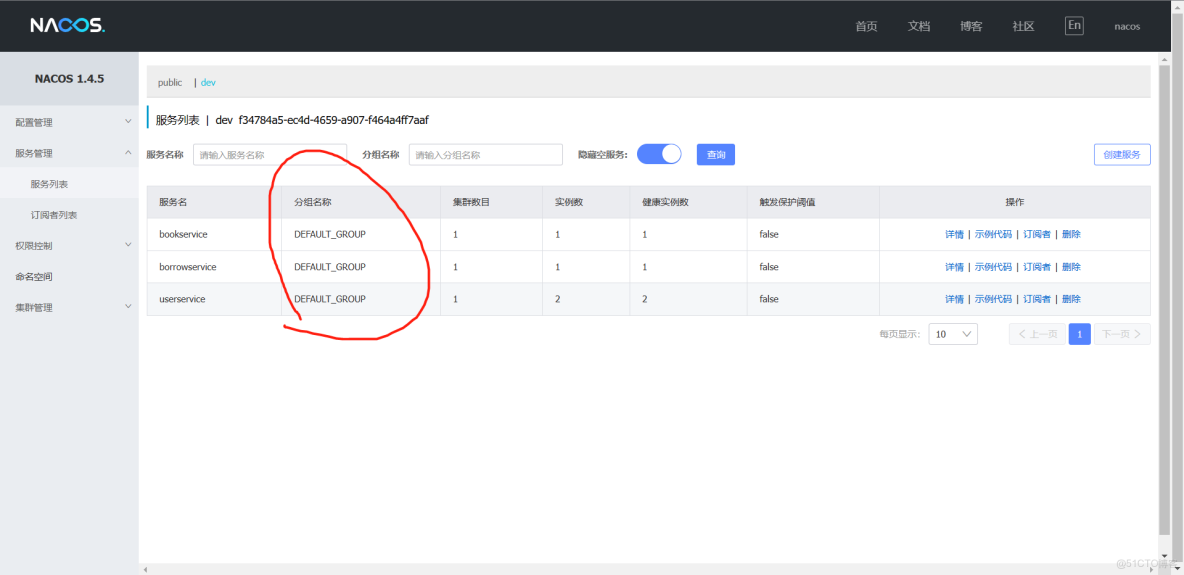The width and height of the screenshot is (1184, 575).
Task: Collapse the 服务管理 sidebar section
Action: (69, 153)
